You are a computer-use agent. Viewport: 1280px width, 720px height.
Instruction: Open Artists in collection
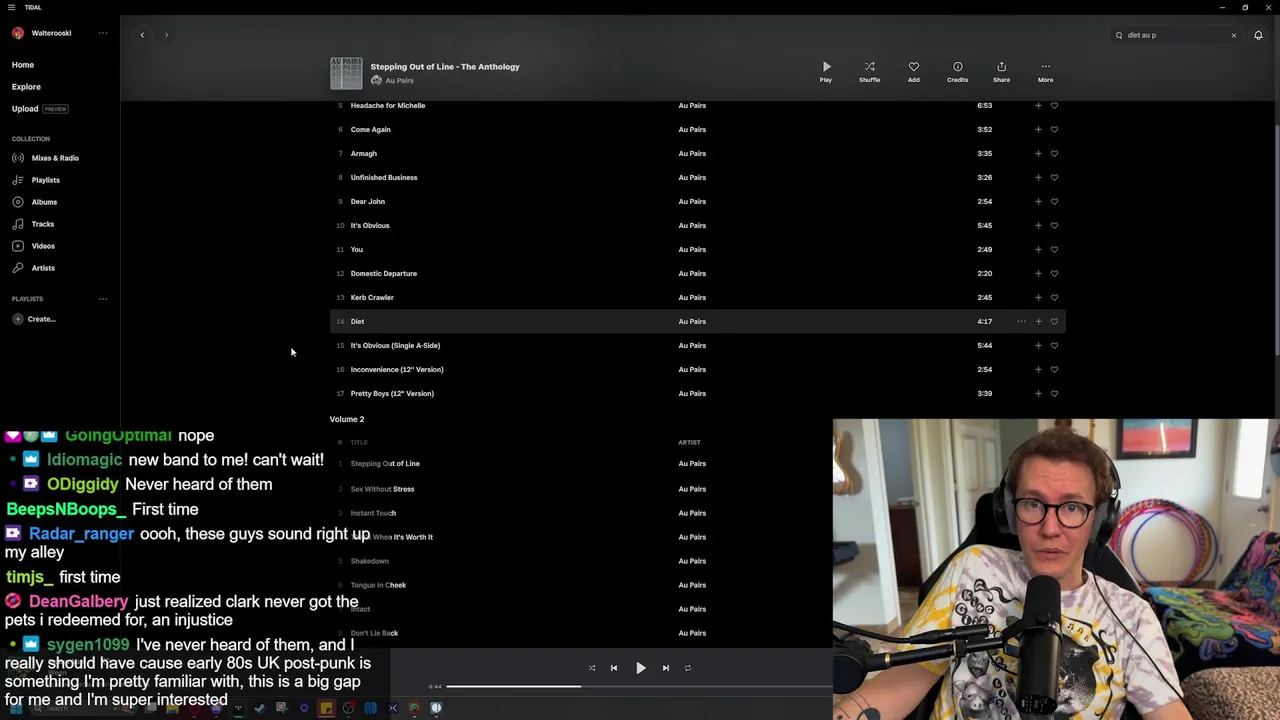click(x=33, y=268)
